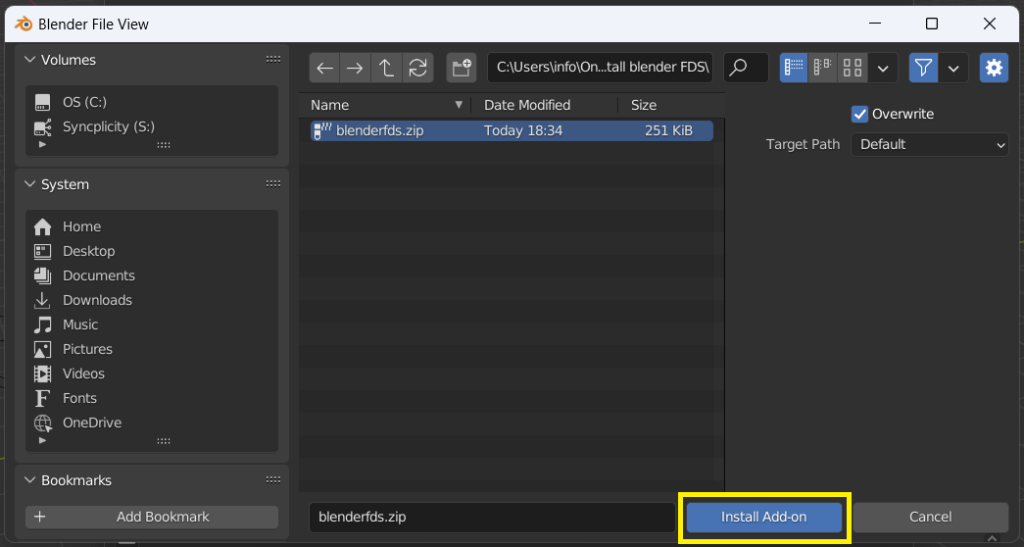Open filter settings dropdown arrow
The height and width of the screenshot is (547, 1024).
(x=953, y=68)
